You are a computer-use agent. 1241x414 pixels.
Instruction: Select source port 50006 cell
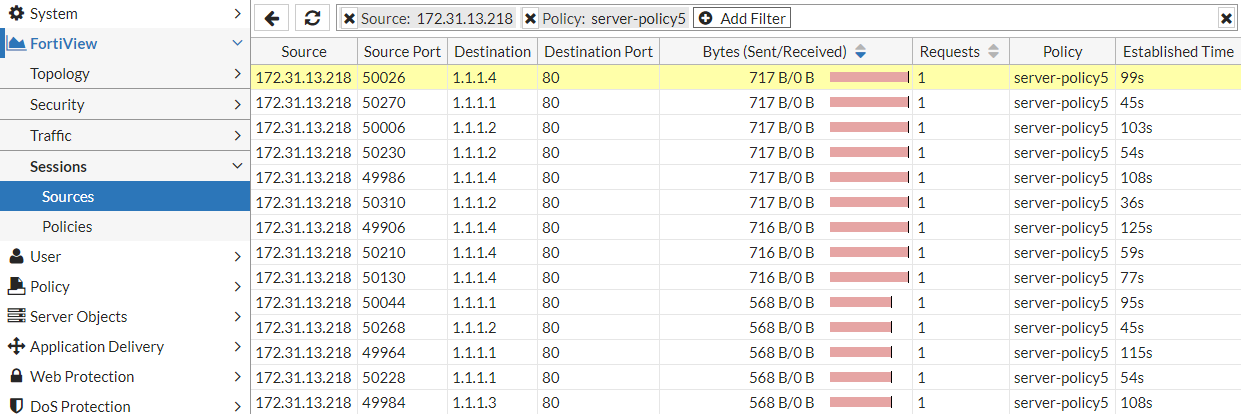coord(401,127)
